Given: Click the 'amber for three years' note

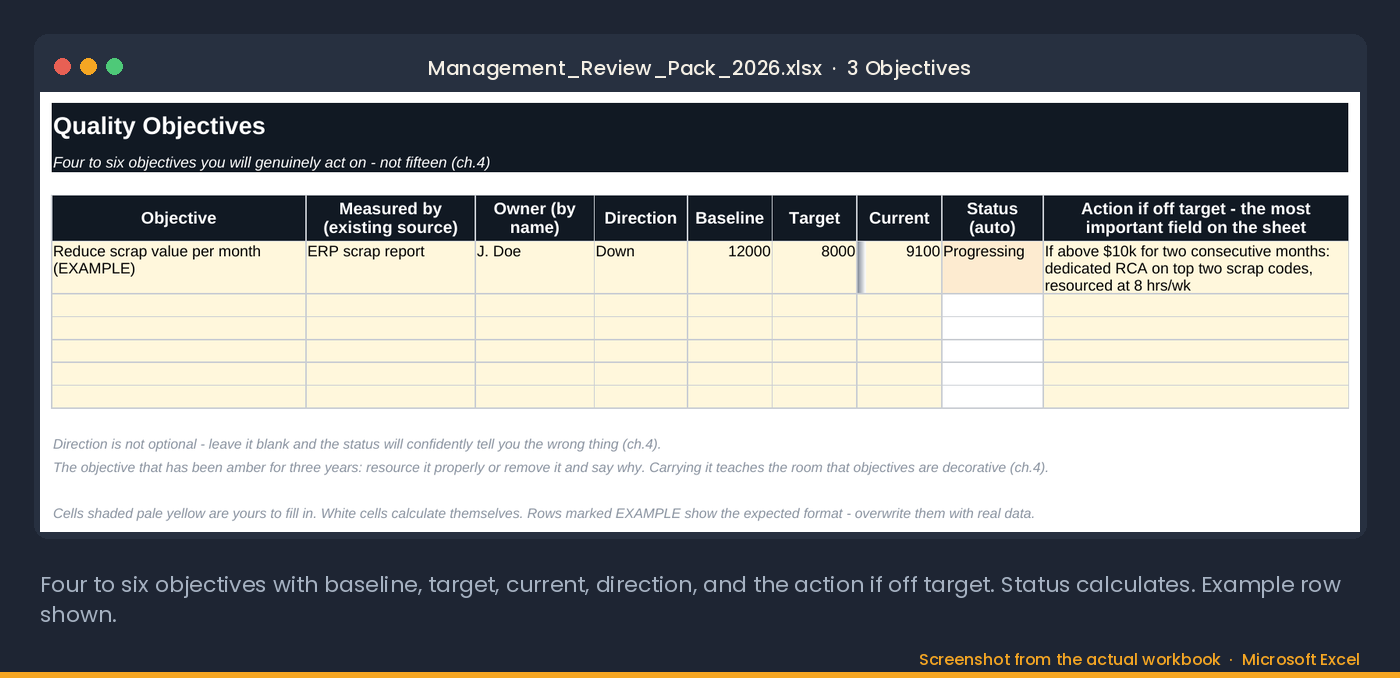Looking at the screenshot, I should [x=551, y=467].
